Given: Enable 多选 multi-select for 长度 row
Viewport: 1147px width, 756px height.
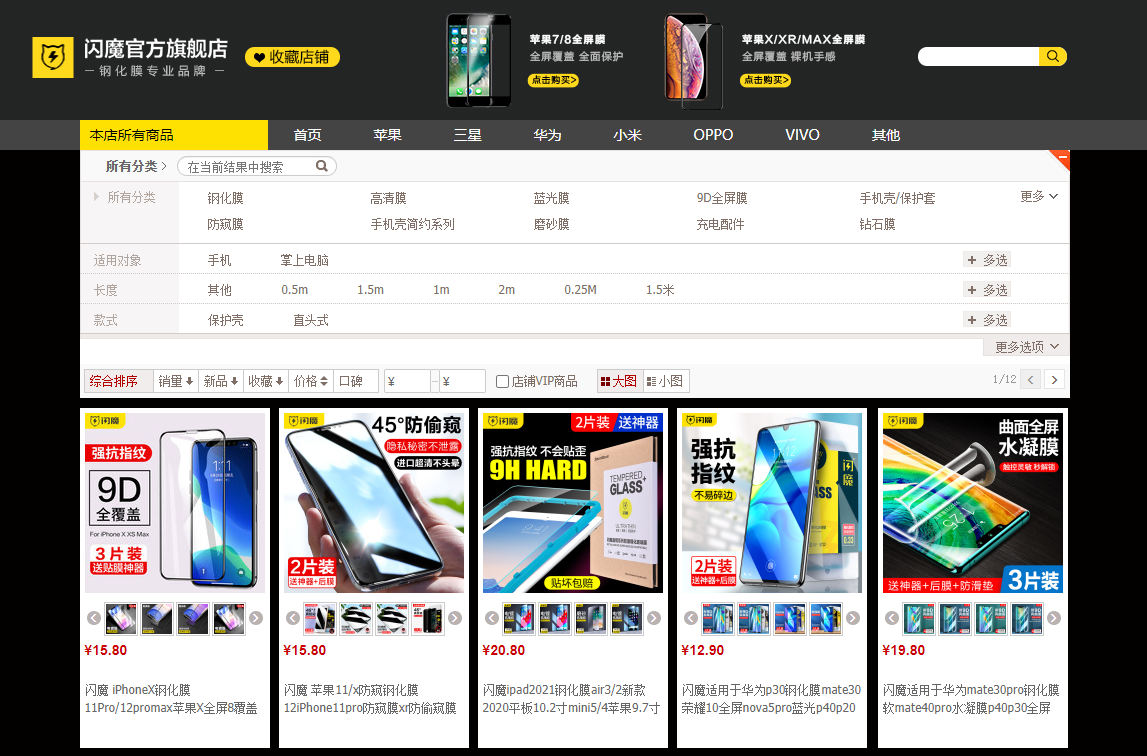Looking at the screenshot, I should click(987, 290).
